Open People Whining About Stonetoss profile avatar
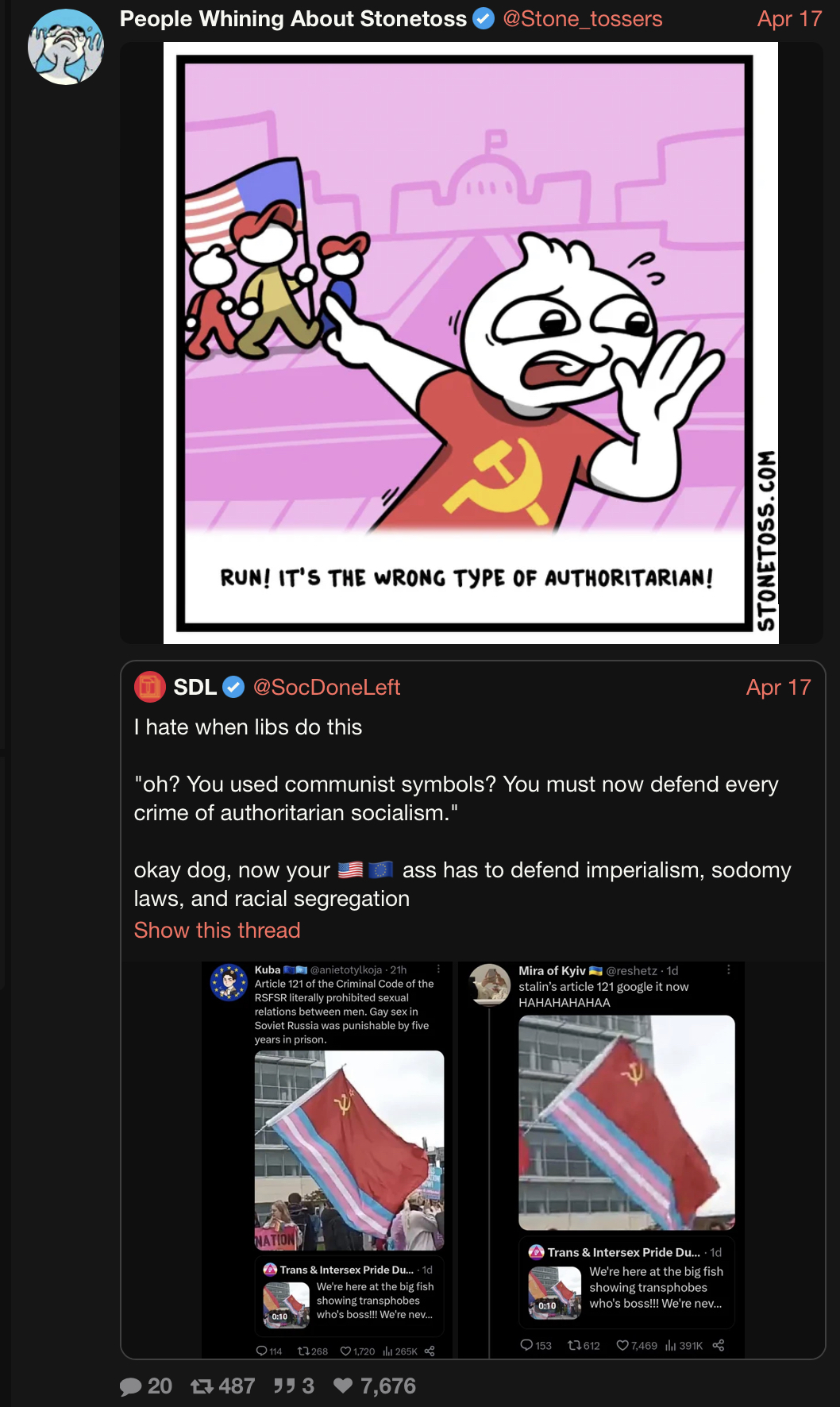Viewport: 840px width, 1407px height. pyautogui.click(x=66, y=47)
